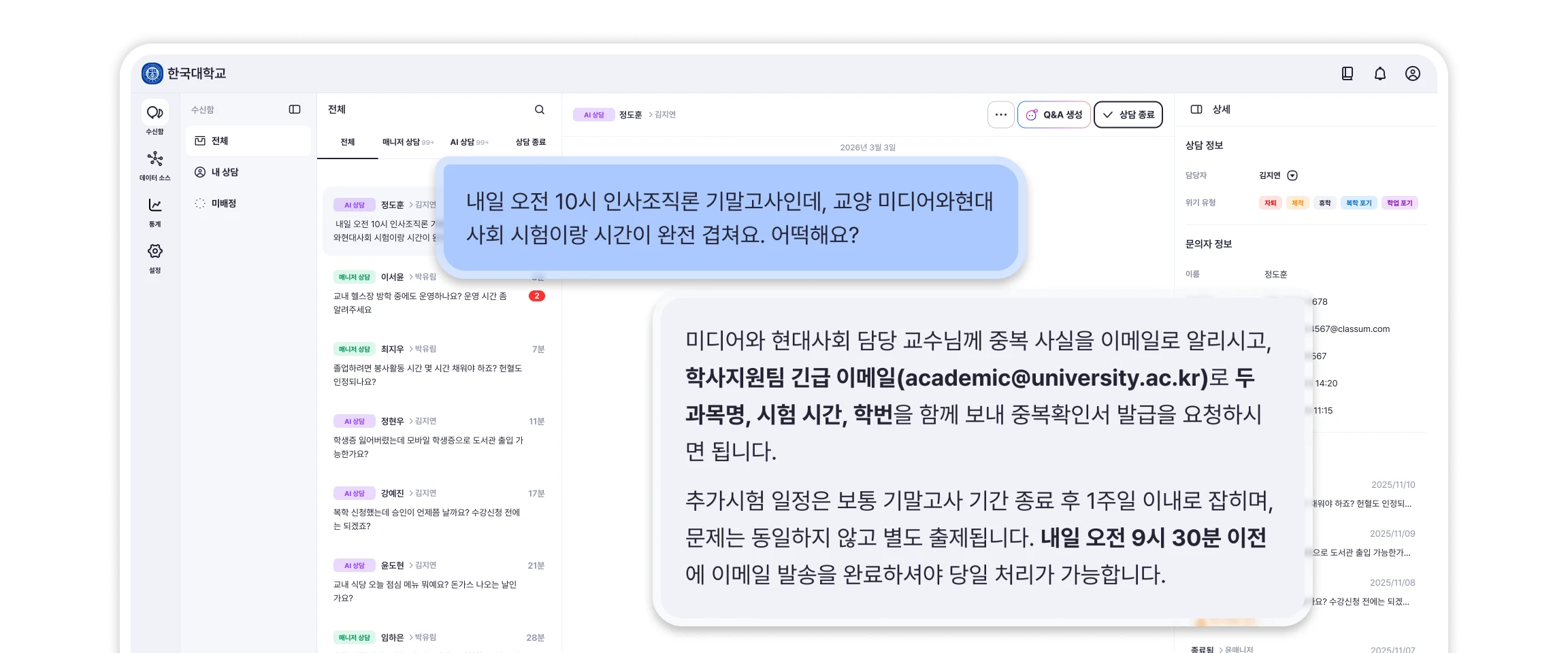The height and width of the screenshot is (653, 1568).
Task: Select the 휴학 risk type tag
Action: coord(1325,203)
